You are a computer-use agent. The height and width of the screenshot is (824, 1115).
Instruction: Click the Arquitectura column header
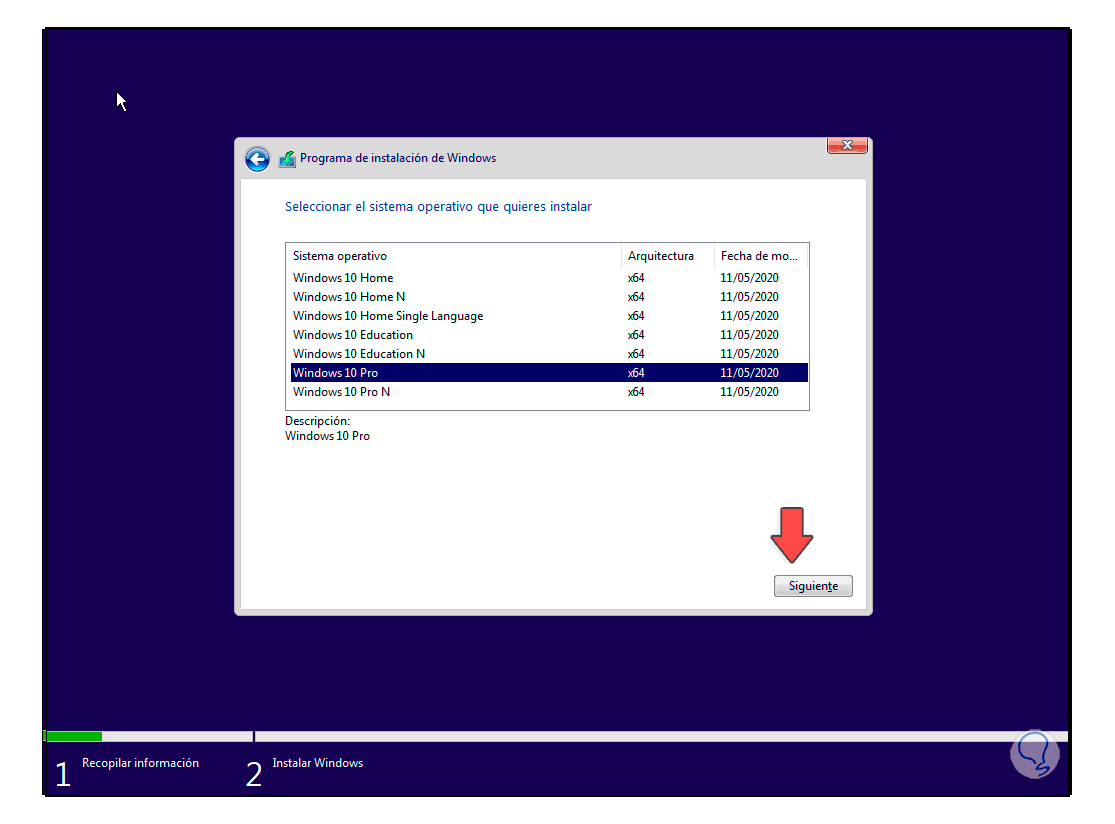[x=668, y=256]
